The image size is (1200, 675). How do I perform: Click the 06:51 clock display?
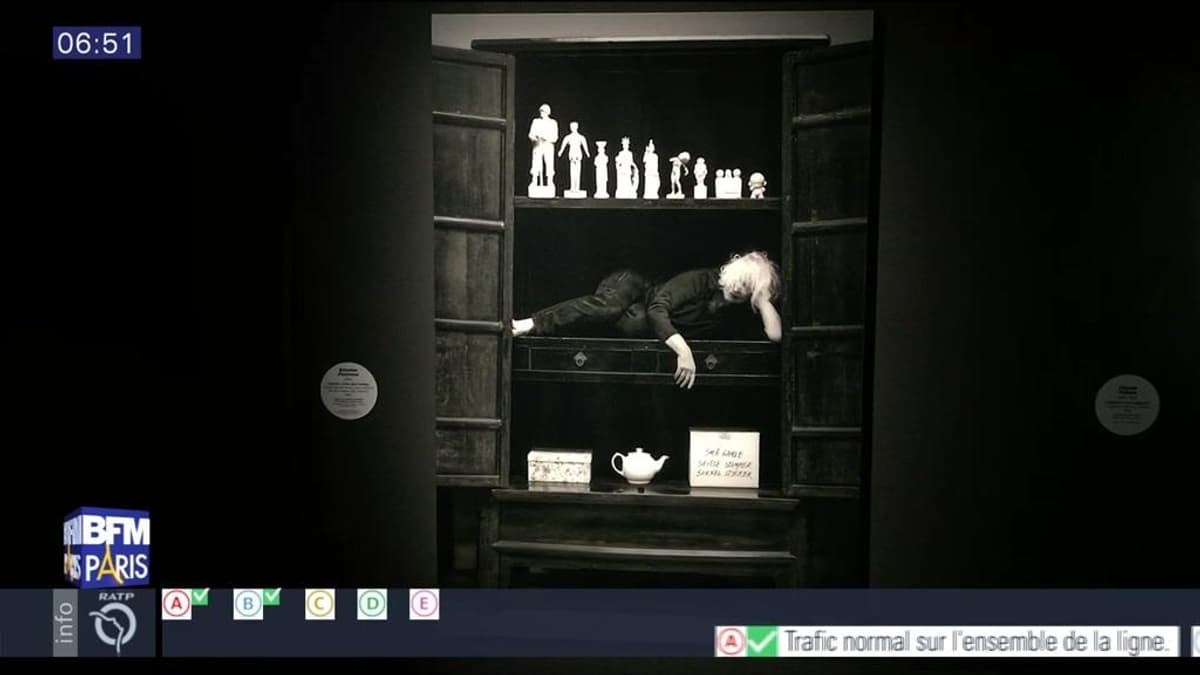click(x=97, y=43)
